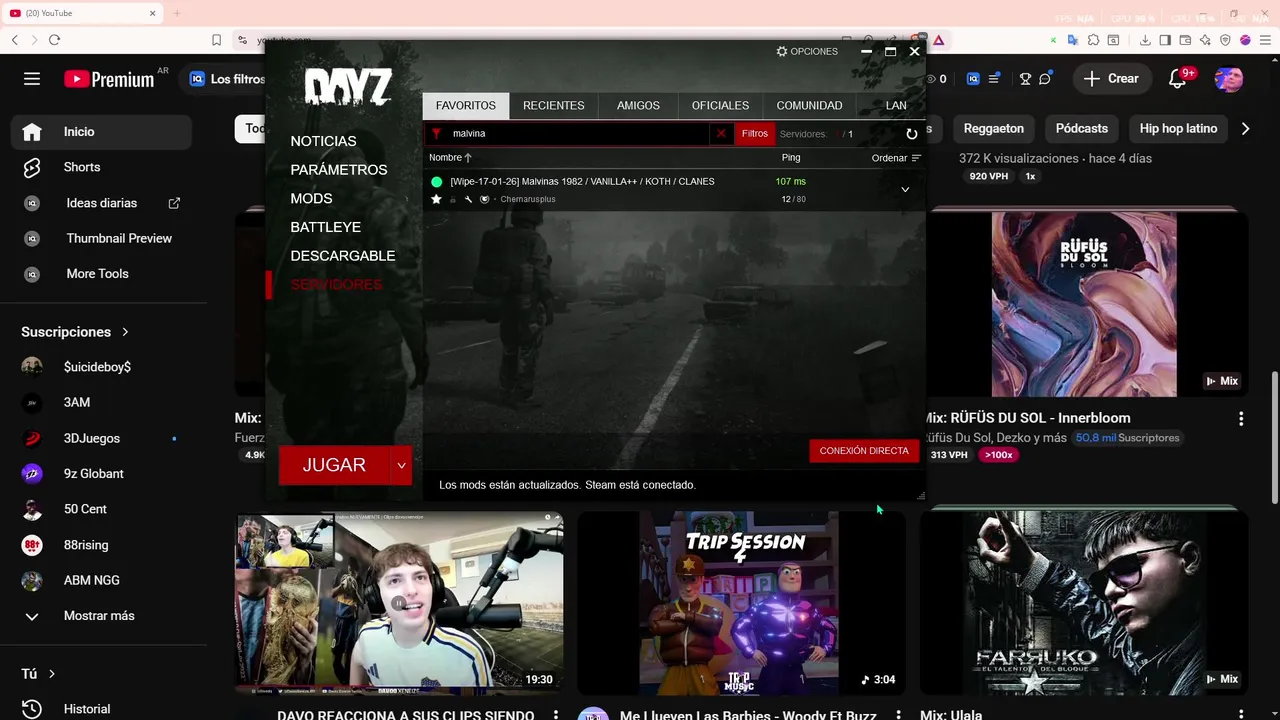Expand Suscripciones section chevron
This screenshot has width=1280, height=720.
click(125, 332)
